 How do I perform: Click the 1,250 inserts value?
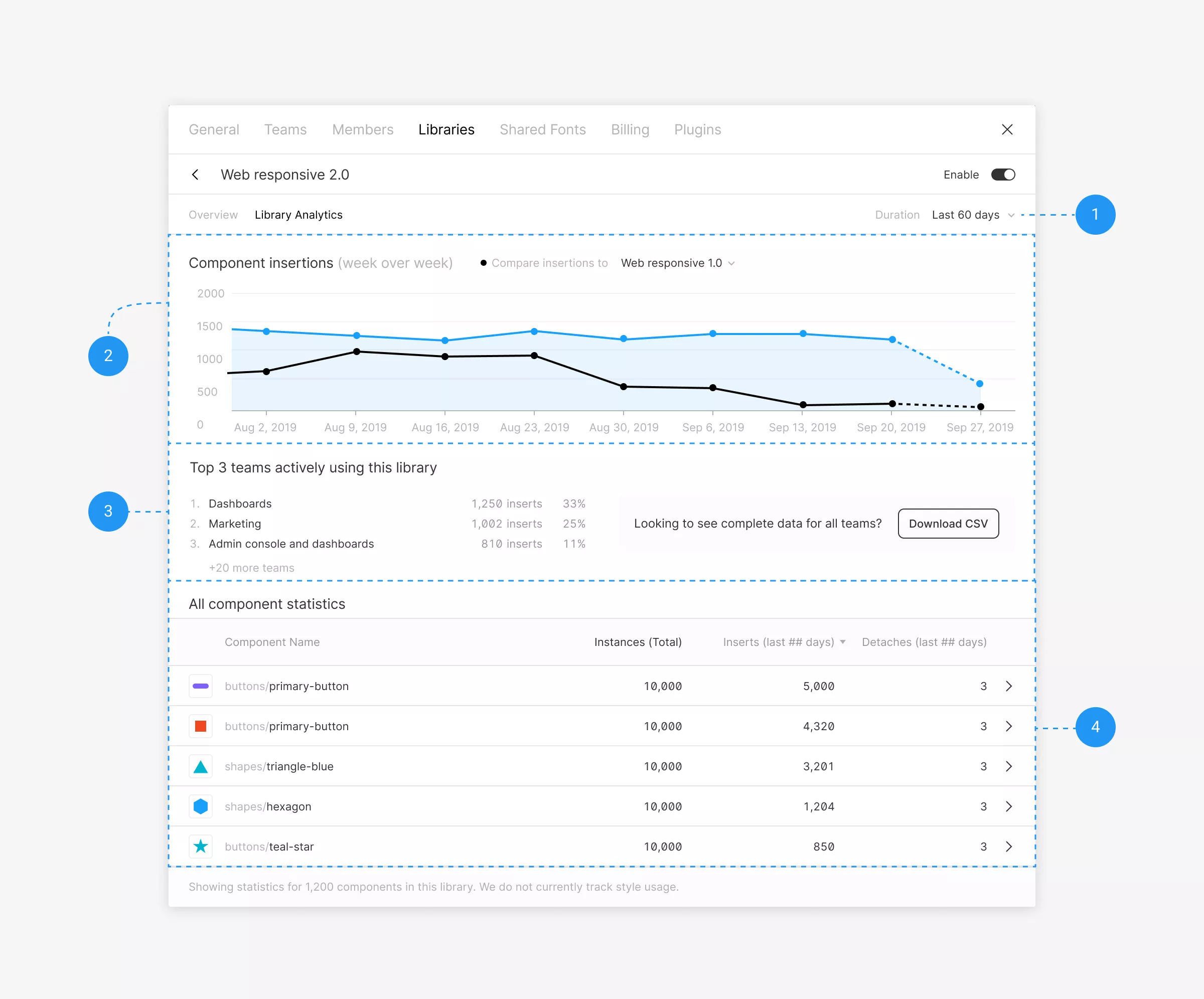point(506,504)
